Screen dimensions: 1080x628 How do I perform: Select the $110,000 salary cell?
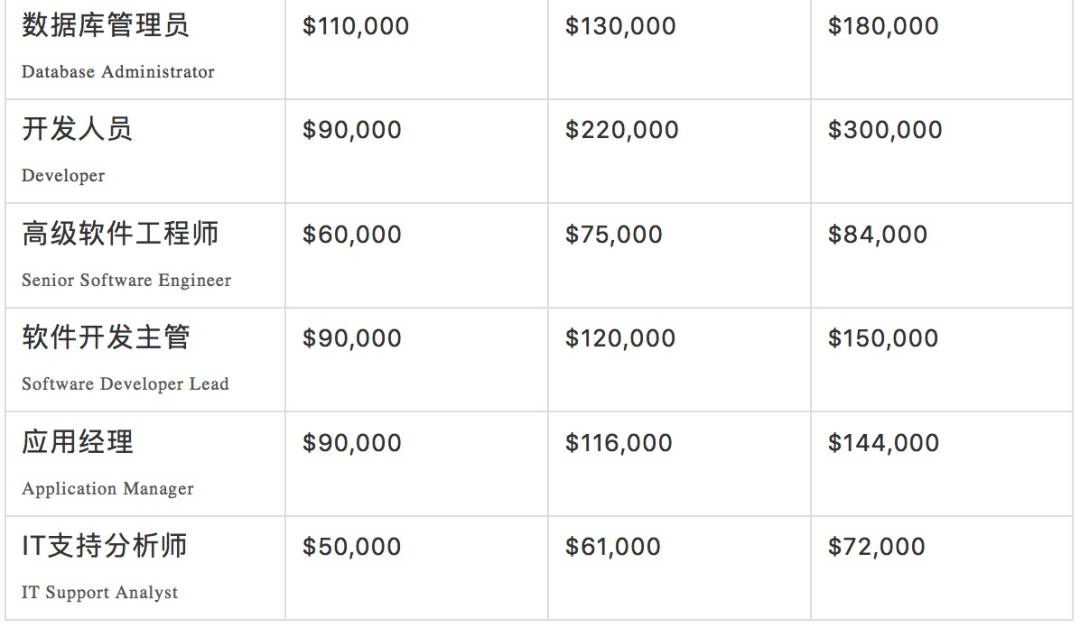pos(355,26)
